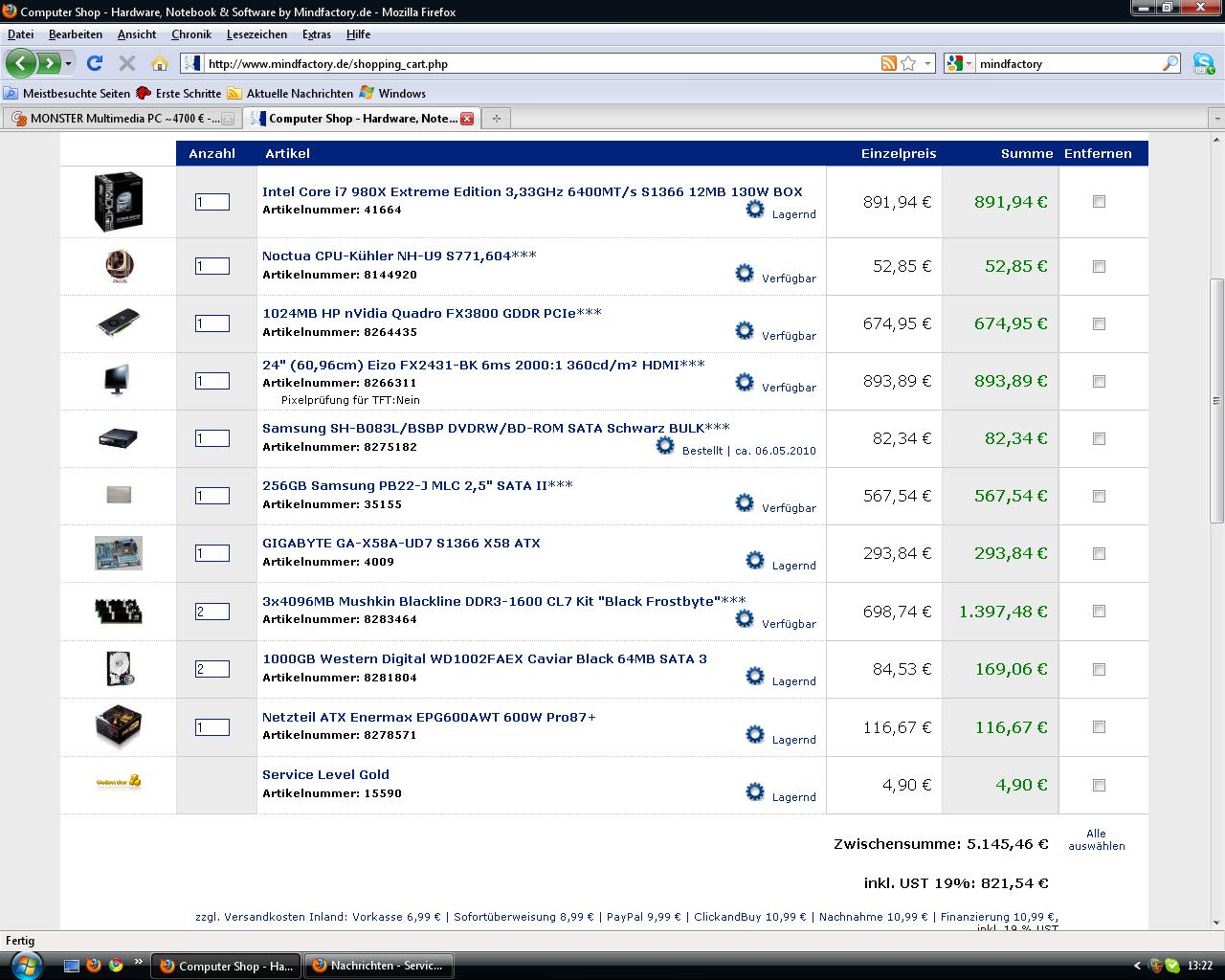Bookmark this page with the star icon
The height and width of the screenshot is (980, 1225).
[x=909, y=63]
